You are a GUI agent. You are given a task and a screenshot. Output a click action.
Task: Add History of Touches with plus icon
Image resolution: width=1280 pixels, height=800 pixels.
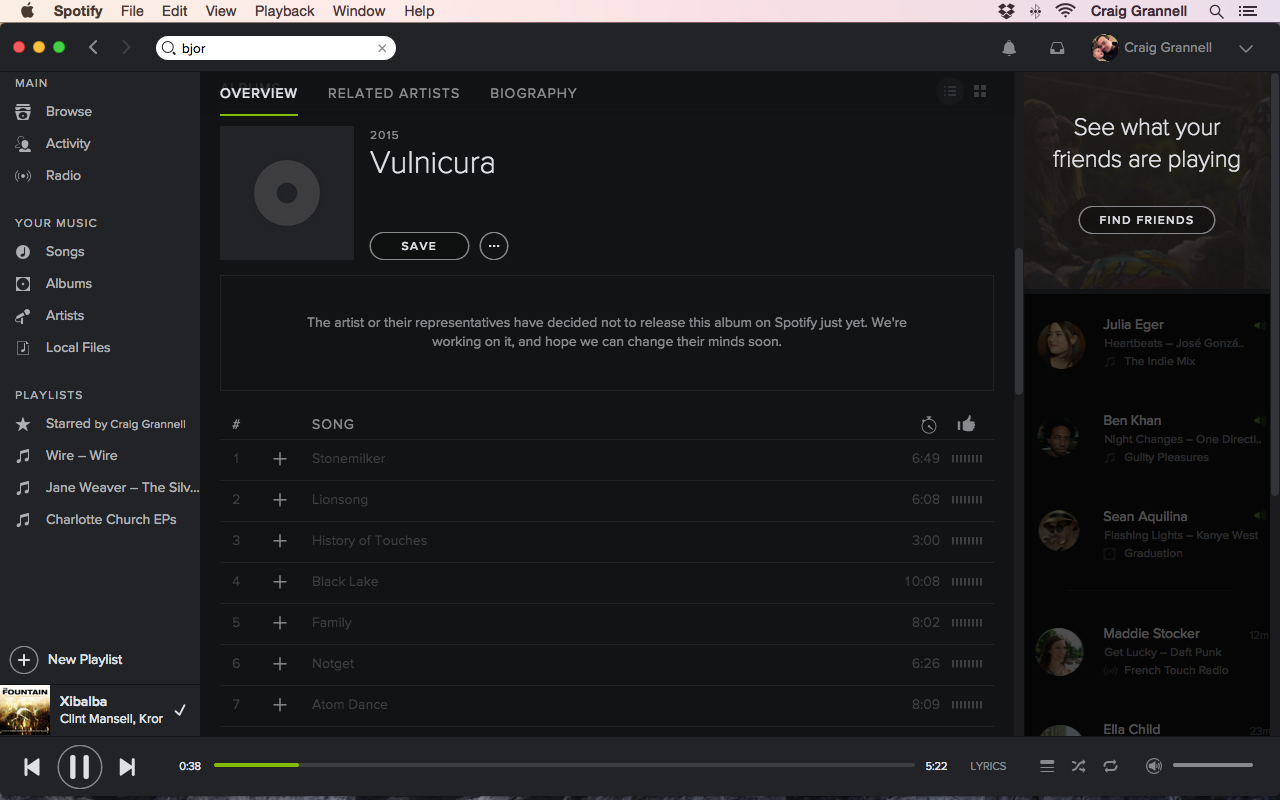tap(280, 541)
